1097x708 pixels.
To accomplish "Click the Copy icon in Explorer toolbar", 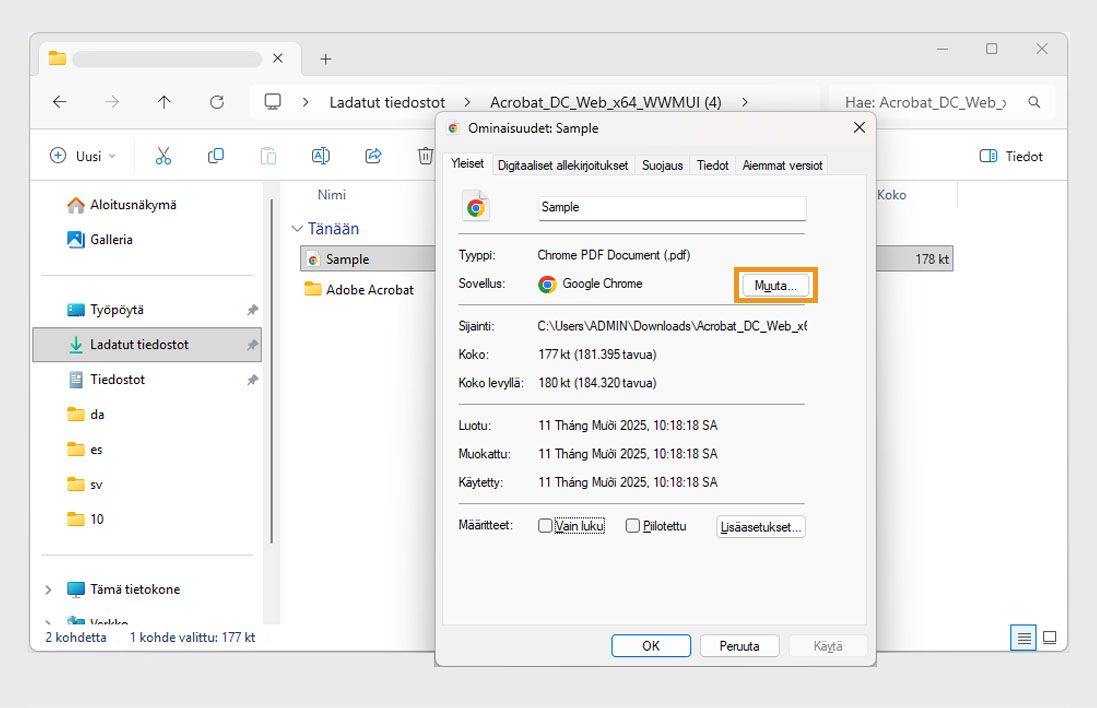I will click(215, 156).
